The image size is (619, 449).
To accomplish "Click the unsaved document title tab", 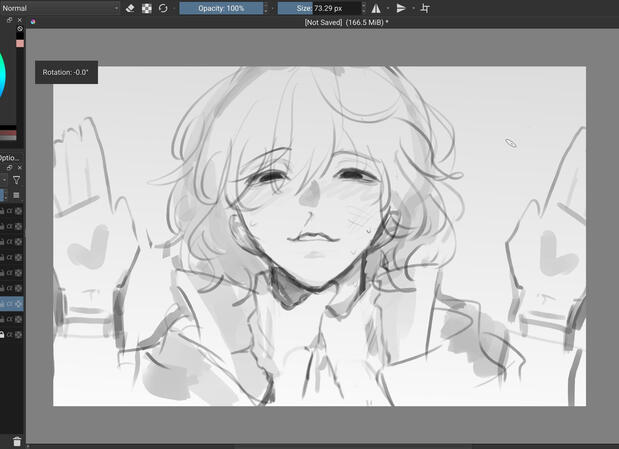I will click(346, 21).
